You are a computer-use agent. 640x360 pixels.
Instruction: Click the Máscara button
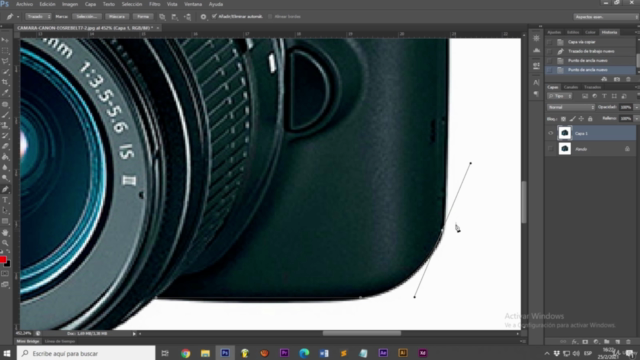pyautogui.click(x=117, y=17)
